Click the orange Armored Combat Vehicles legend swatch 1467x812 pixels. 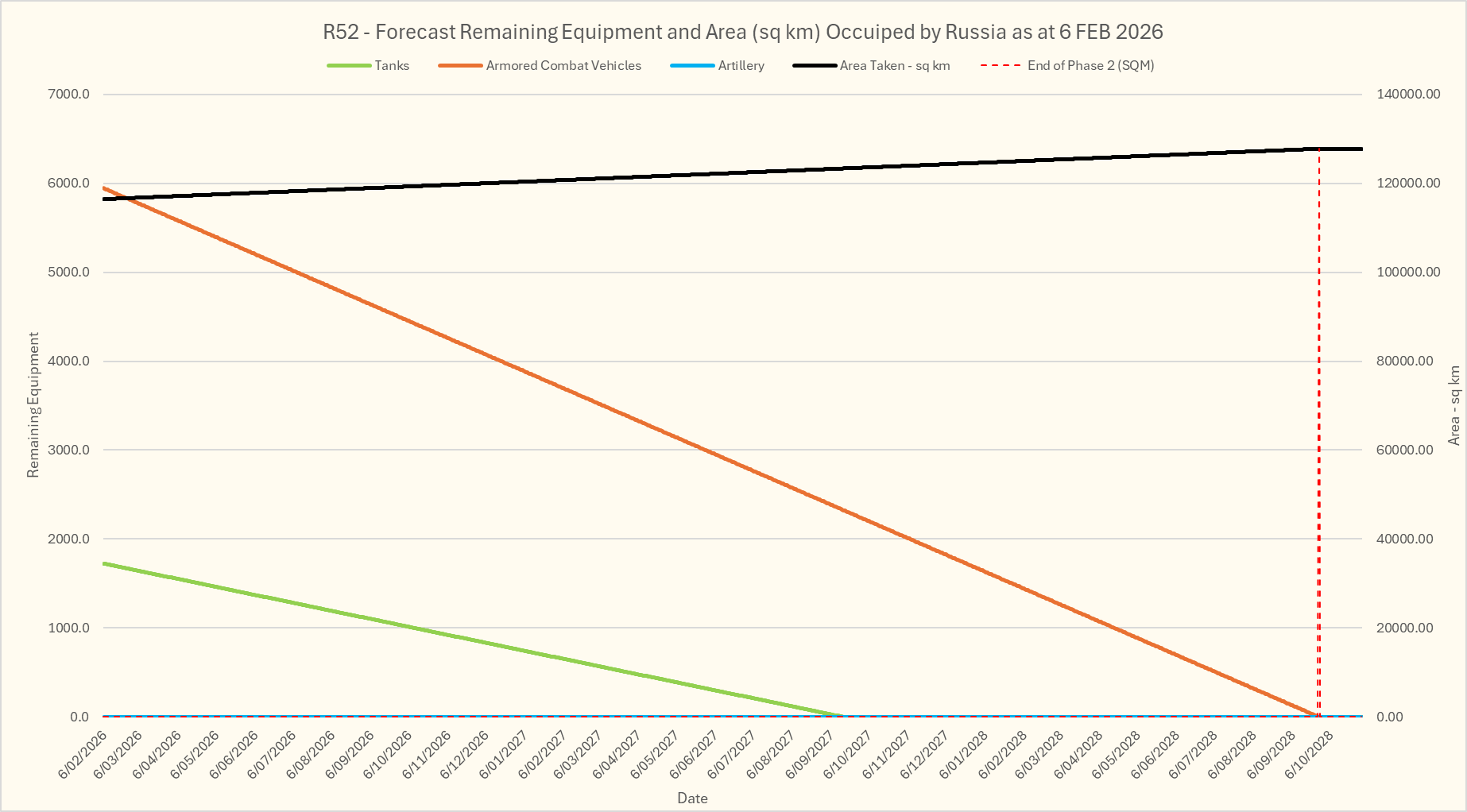460,66
